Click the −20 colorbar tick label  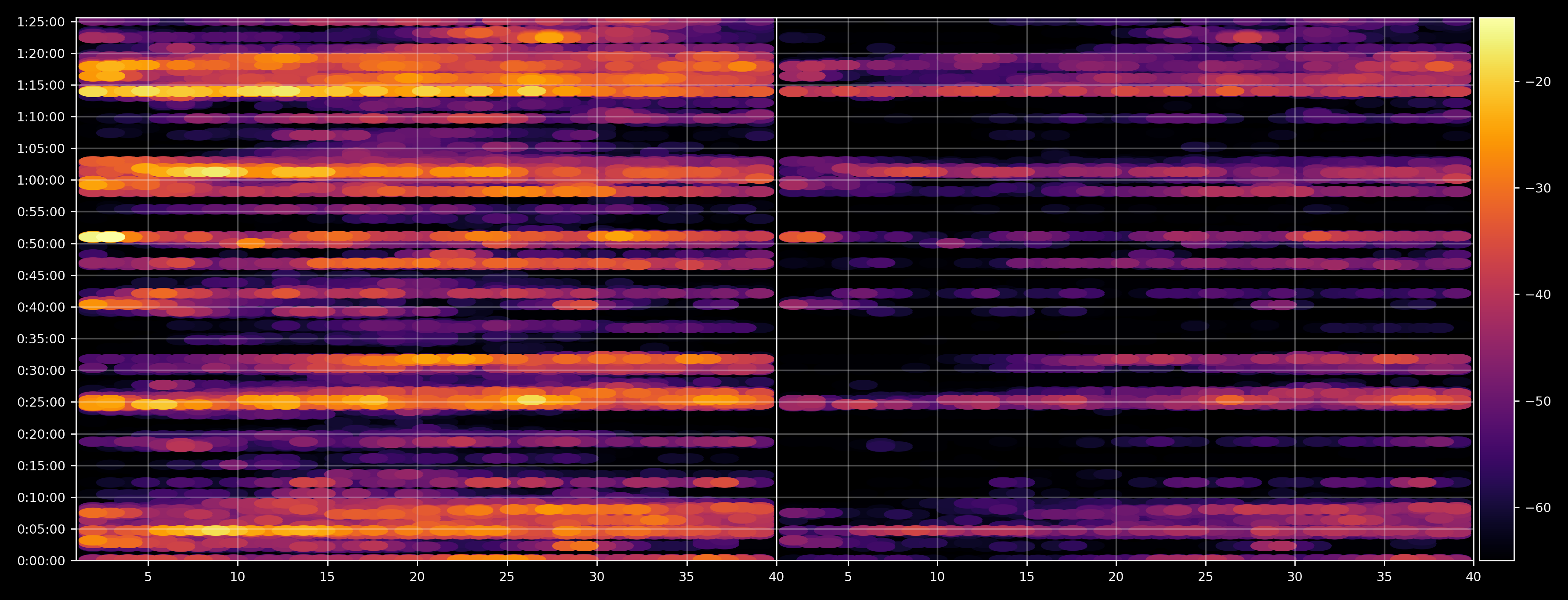tap(1538, 82)
